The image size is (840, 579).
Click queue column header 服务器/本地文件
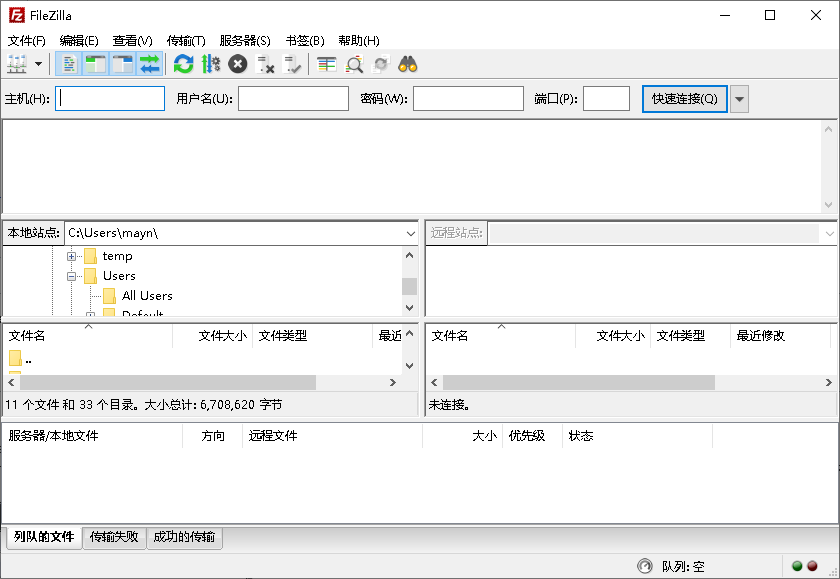[93, 436]
